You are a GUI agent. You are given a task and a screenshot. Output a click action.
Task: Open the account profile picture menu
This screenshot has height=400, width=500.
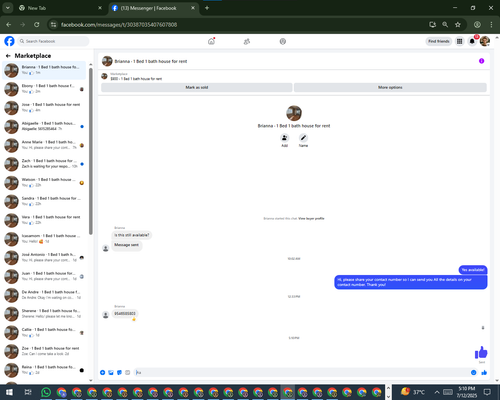click(x=485, y=41)
